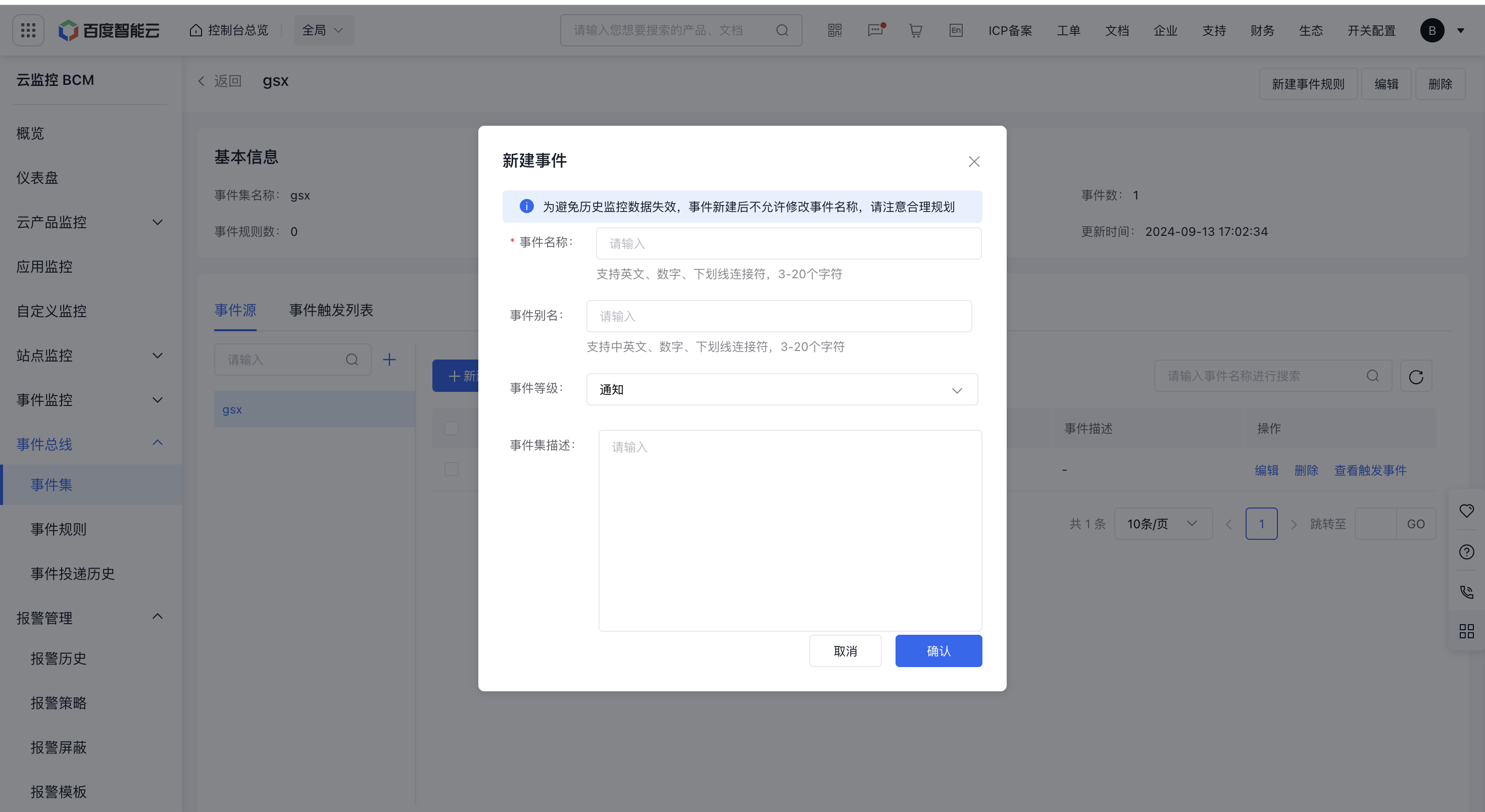Click the search magnifier in top search bar

coord(782,30)
